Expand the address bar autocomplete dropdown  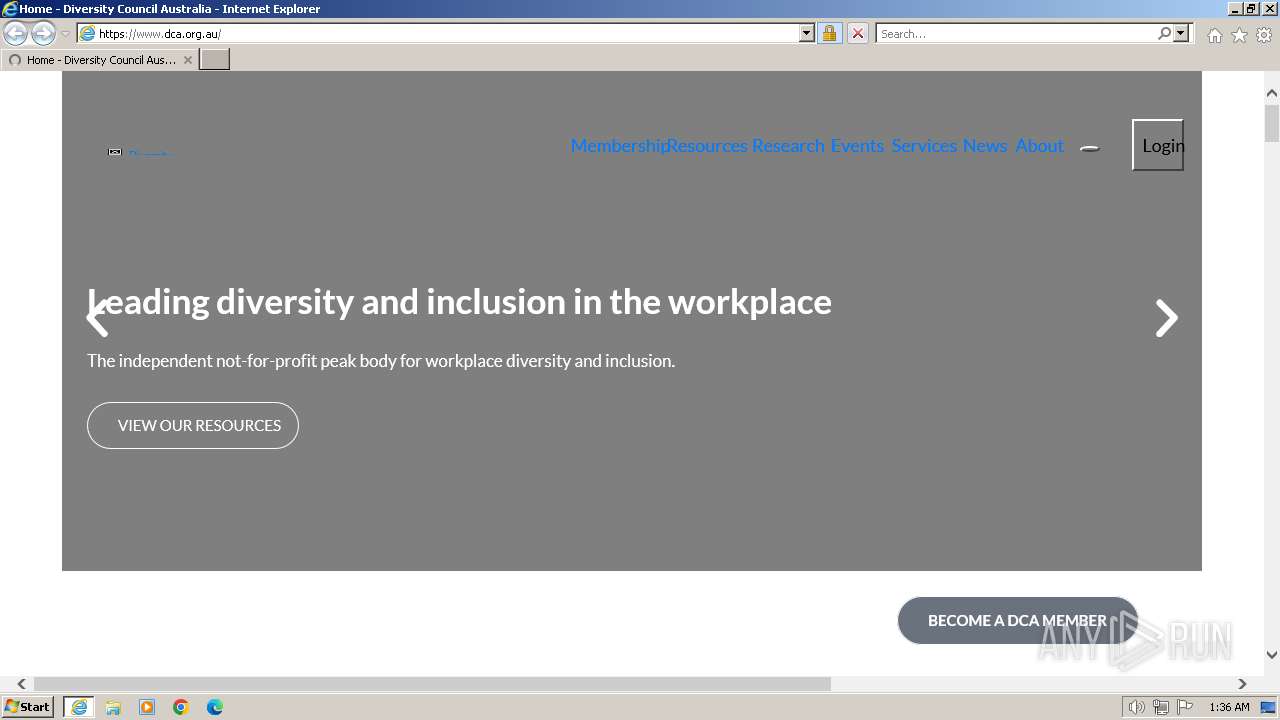[x=807, y=33]
